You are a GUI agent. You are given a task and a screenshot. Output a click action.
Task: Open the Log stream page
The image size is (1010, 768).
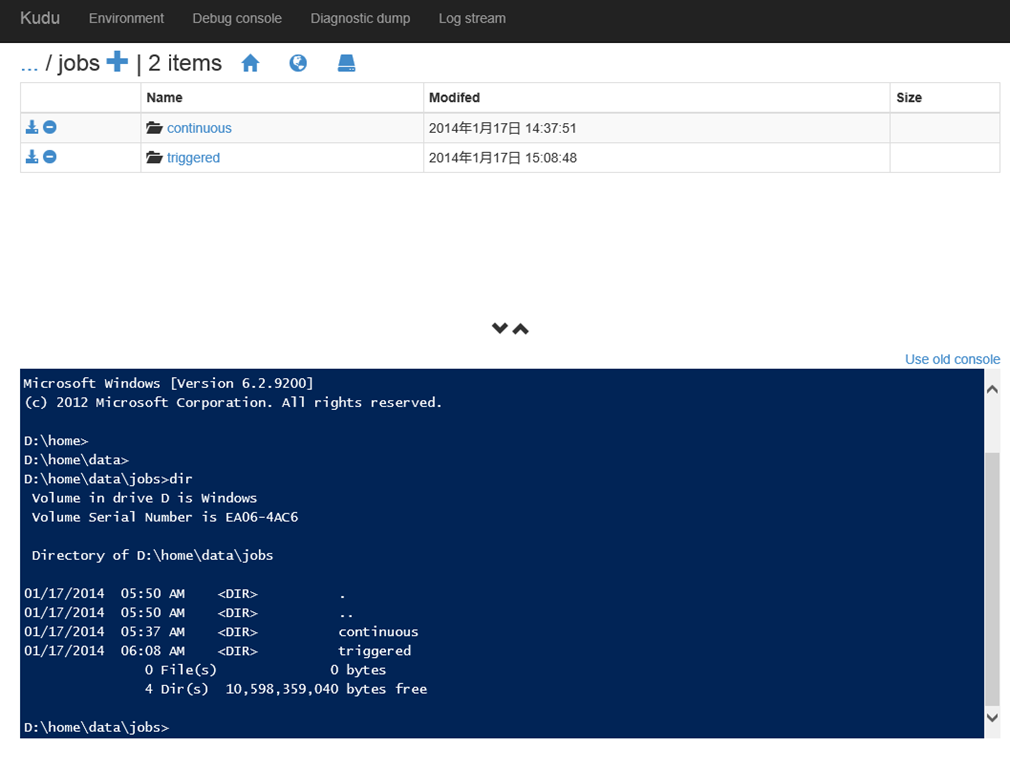pos(472,18)
